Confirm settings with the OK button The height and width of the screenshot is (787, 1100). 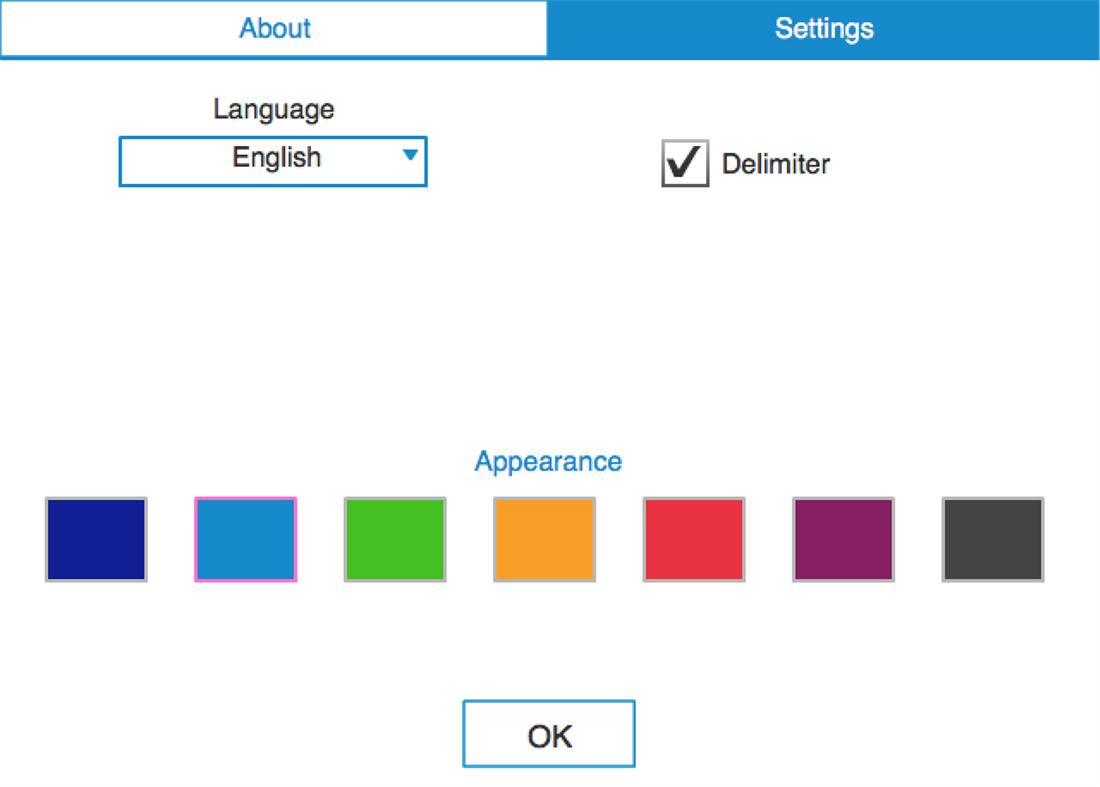pos(548,733)
